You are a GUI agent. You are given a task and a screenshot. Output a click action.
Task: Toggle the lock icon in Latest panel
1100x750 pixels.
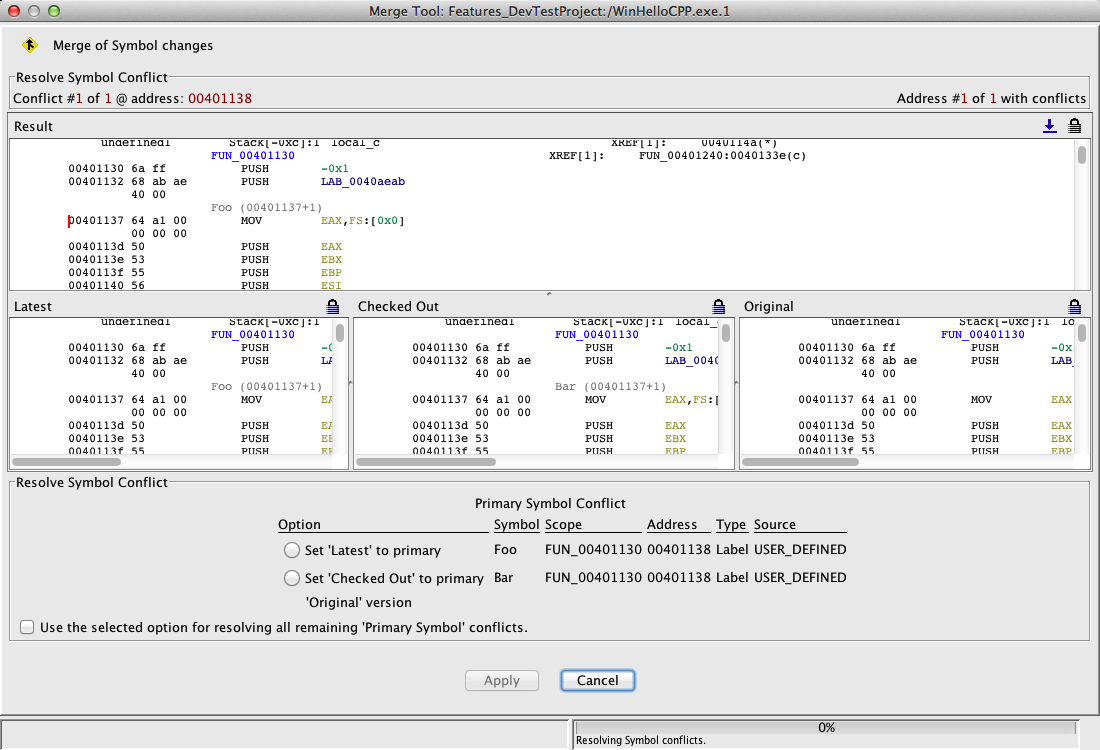(x=333, y=306)
